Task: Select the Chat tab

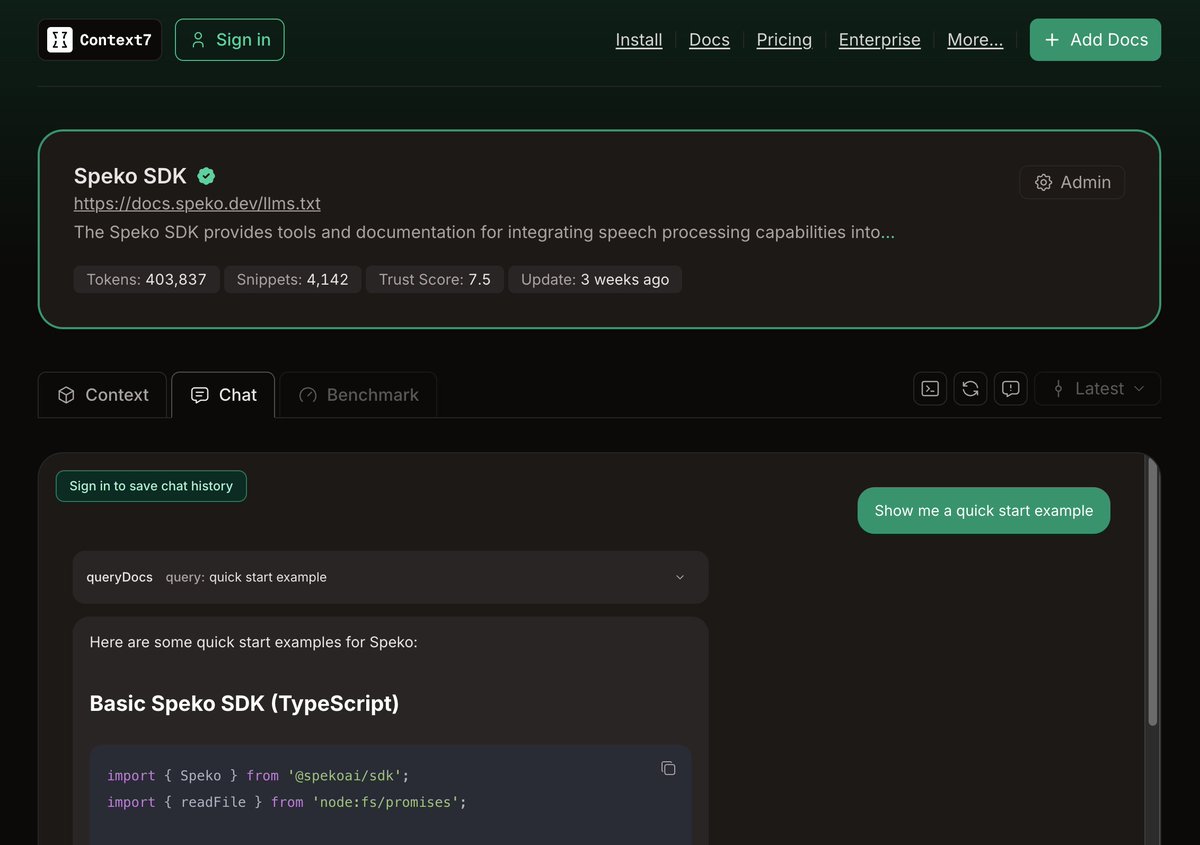Action: click(x=223, y=395)
